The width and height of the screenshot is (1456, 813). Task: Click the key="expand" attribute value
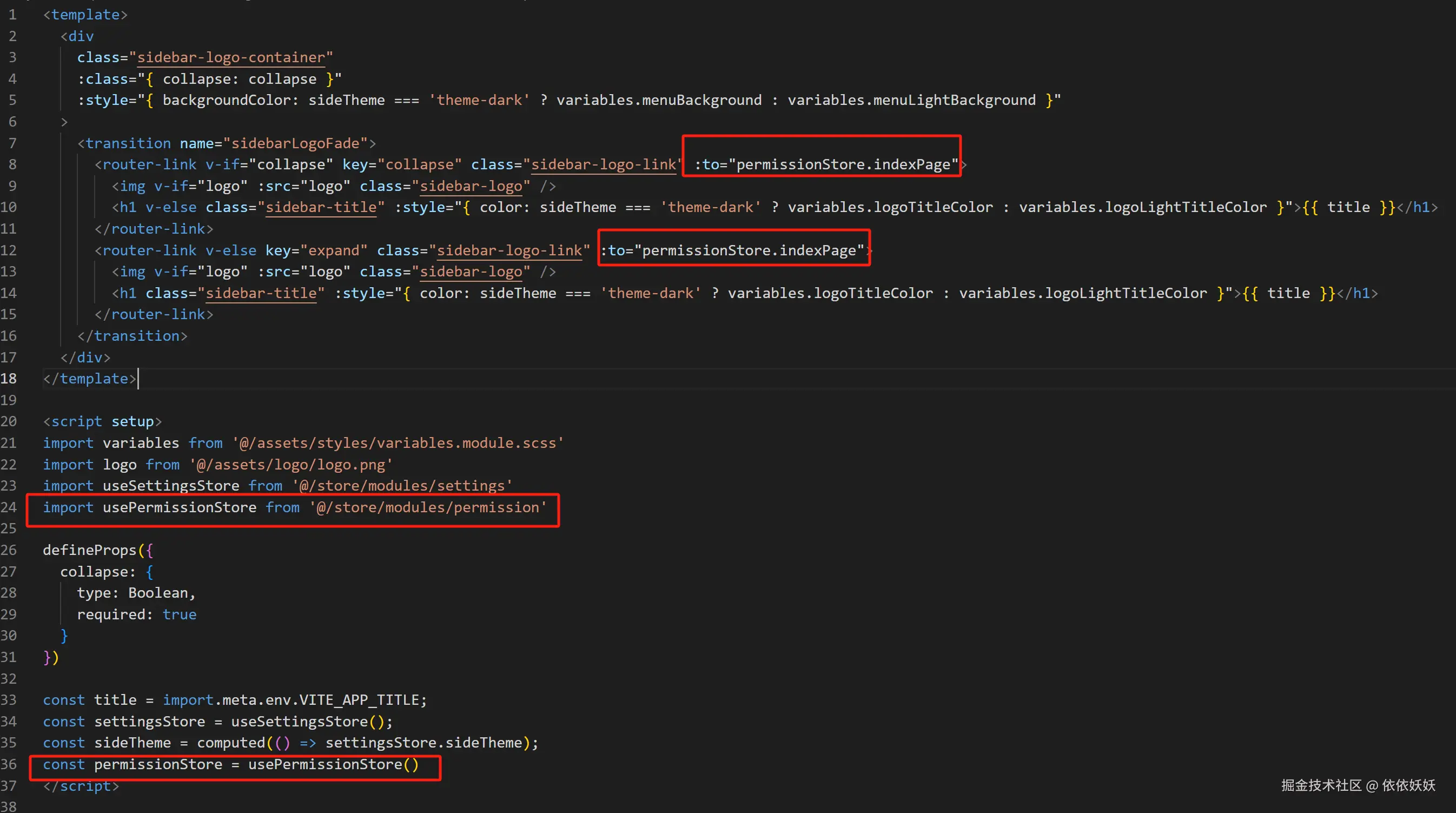tap(334, 250)
